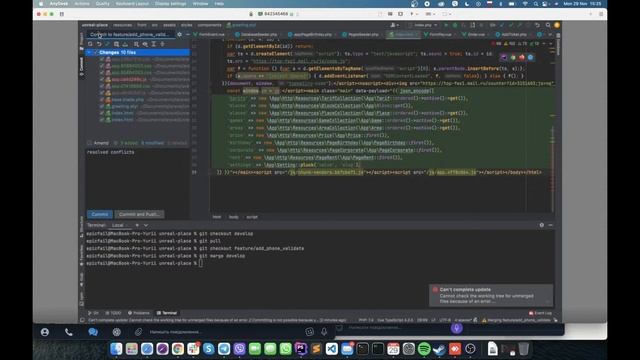The height and width of the screenshot is (360, 640).
Task: Click the Expand All icon in the Commit toolbar
Action: 154,44
